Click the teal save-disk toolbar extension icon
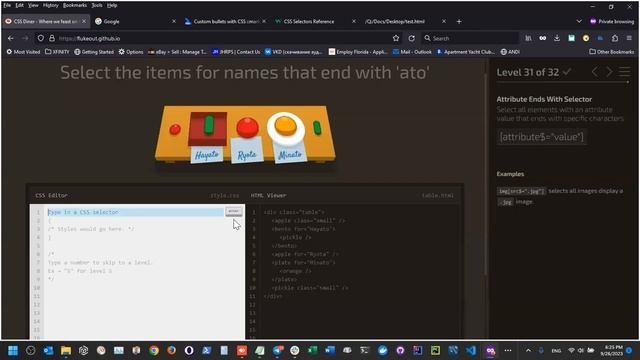 pyautogui.click(x=571, y=38)
